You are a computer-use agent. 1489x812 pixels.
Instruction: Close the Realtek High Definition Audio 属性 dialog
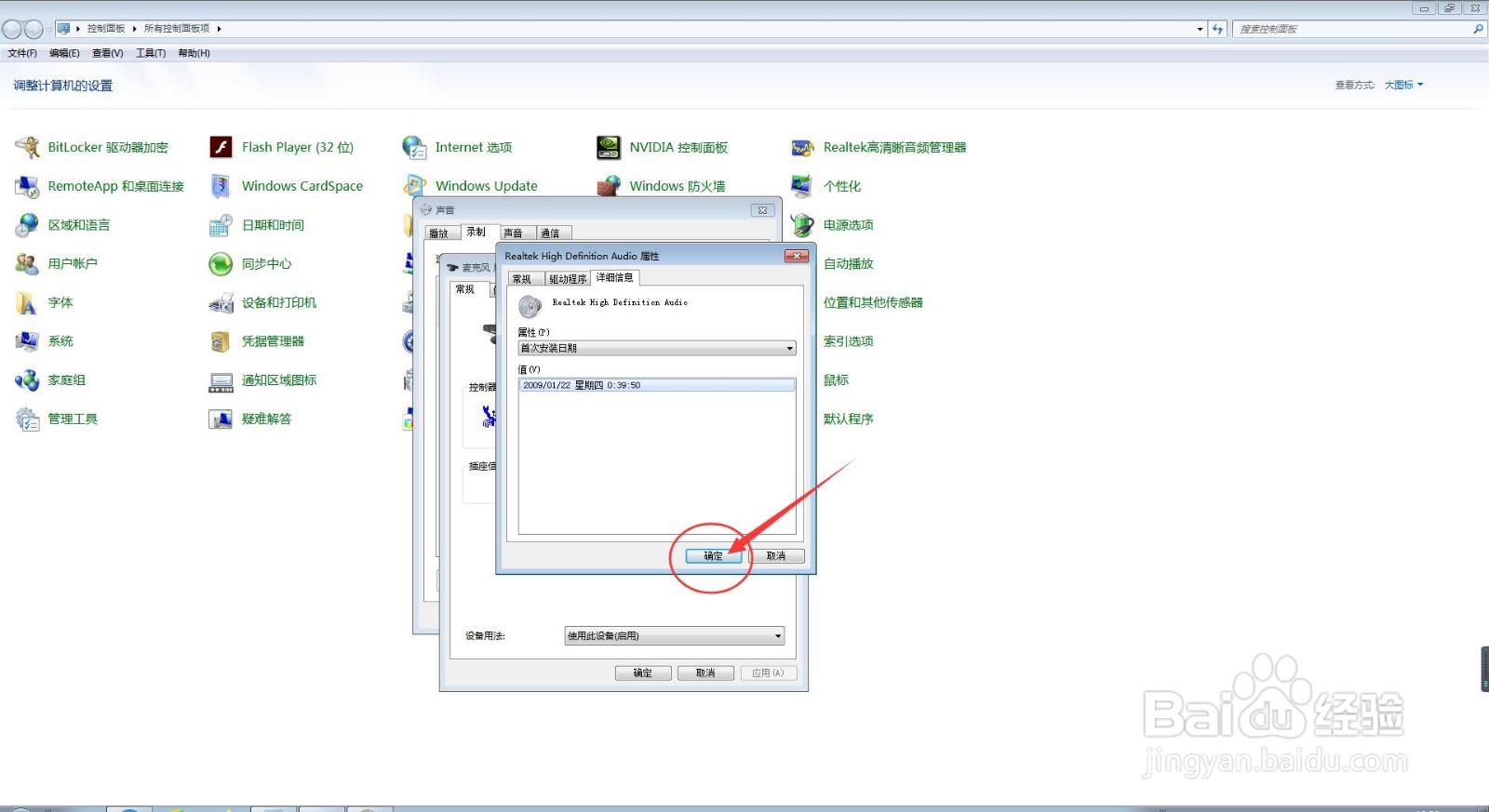coord(796,256)
